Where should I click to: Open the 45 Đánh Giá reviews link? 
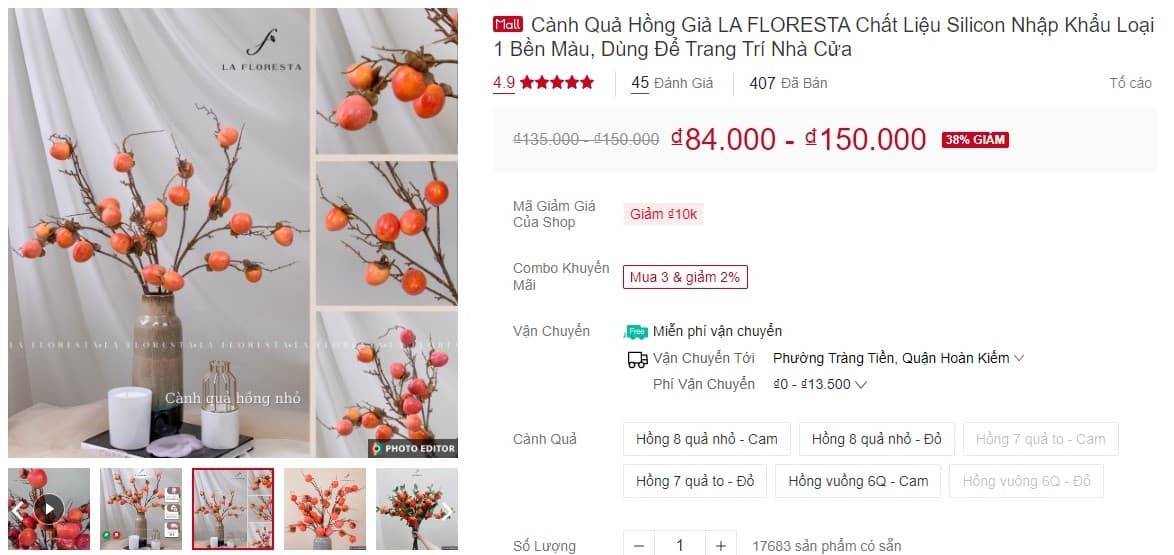(672, 83)
